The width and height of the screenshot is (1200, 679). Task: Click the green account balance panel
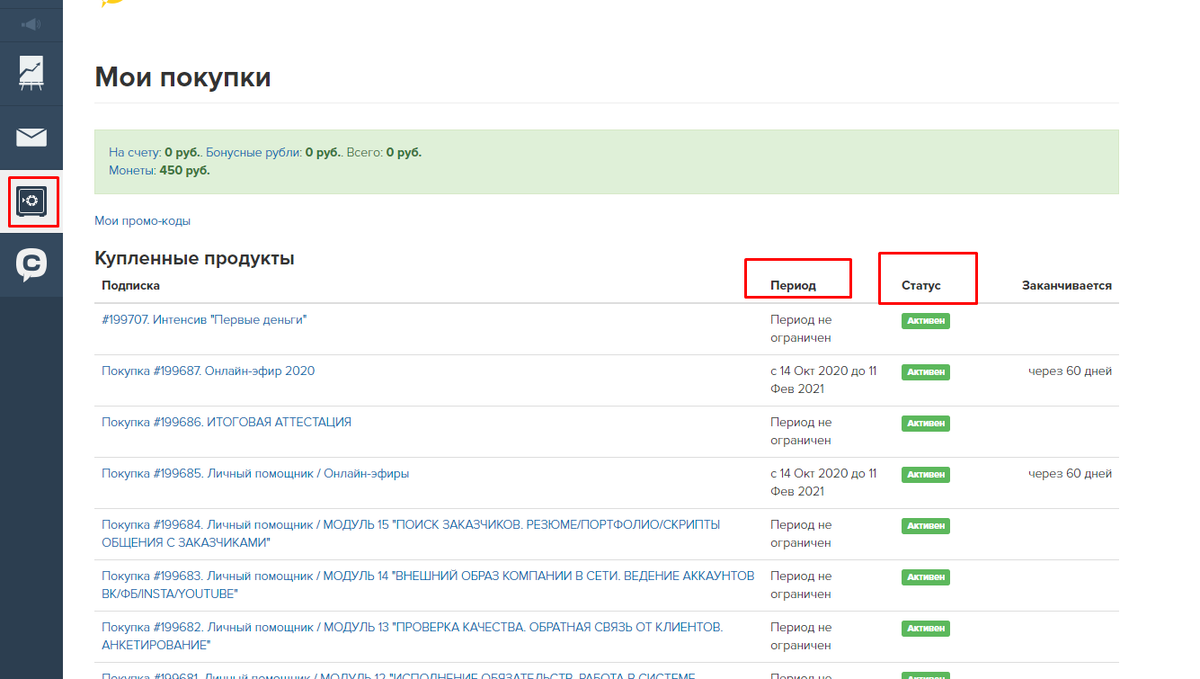(606, 161)
